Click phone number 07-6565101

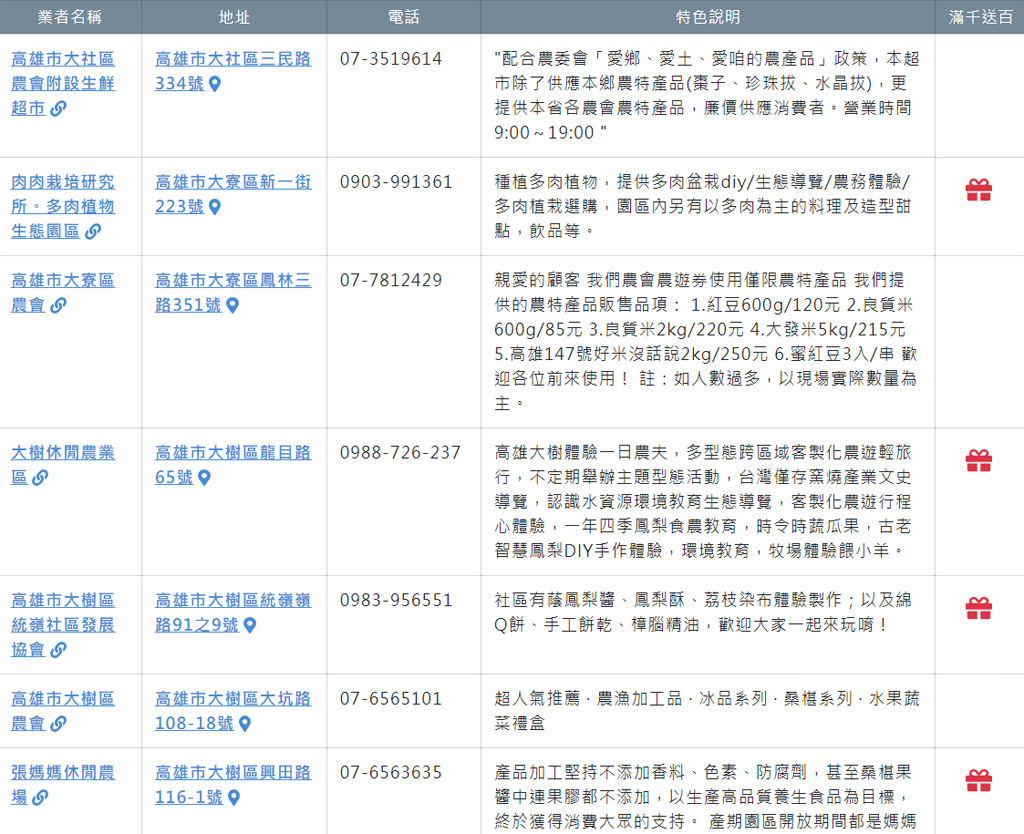click(390, 699)
